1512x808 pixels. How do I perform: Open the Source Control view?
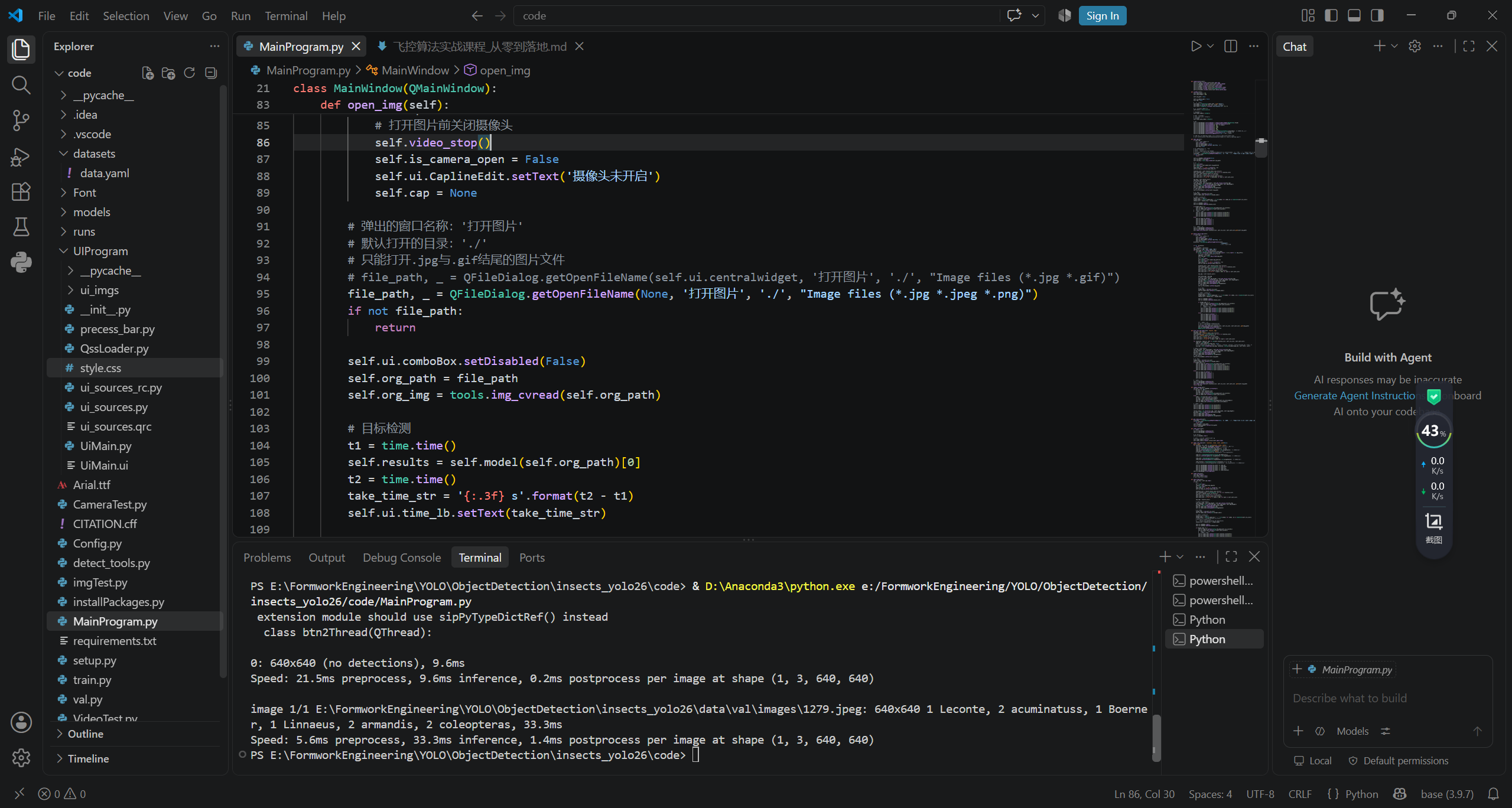21,120
